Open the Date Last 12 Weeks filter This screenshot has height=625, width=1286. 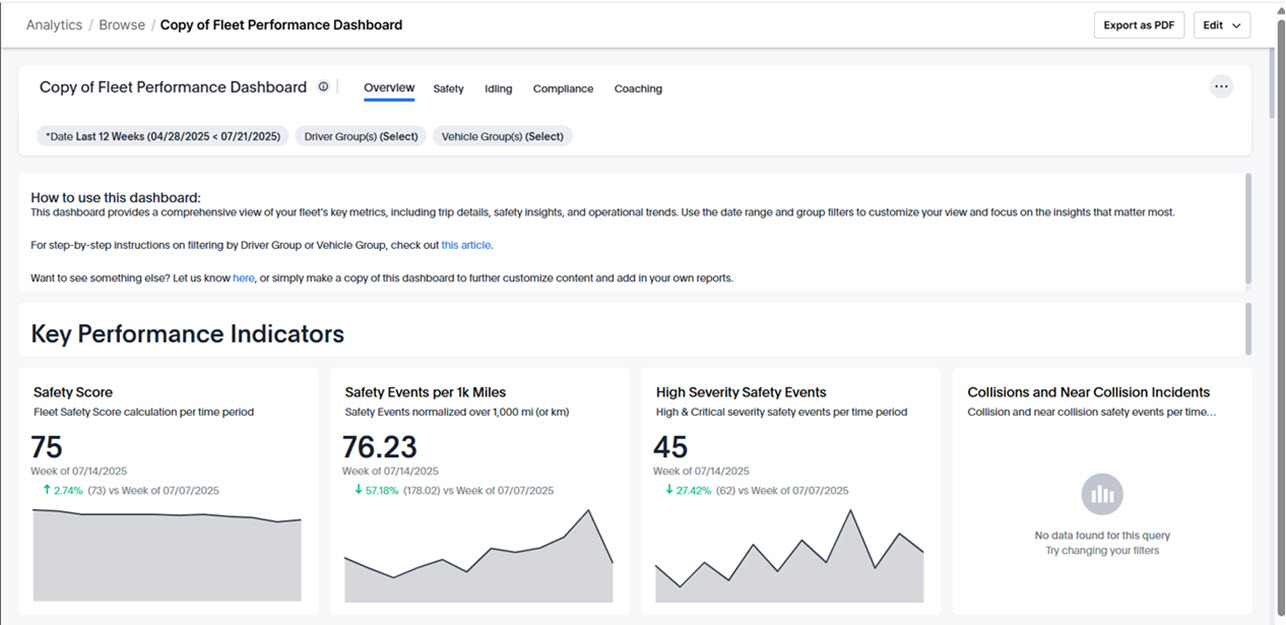point(162,136)
